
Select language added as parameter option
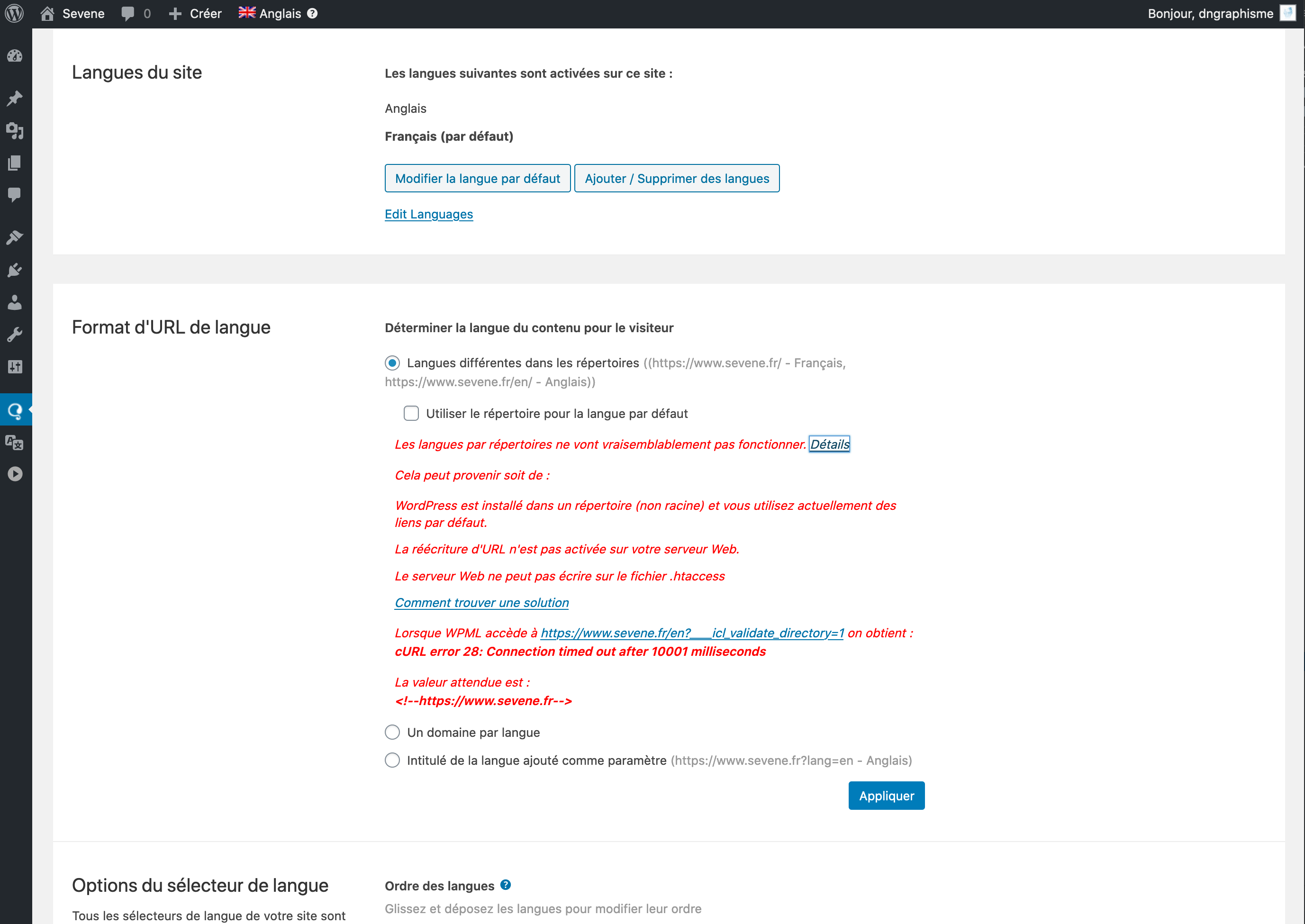click(392, 760)
